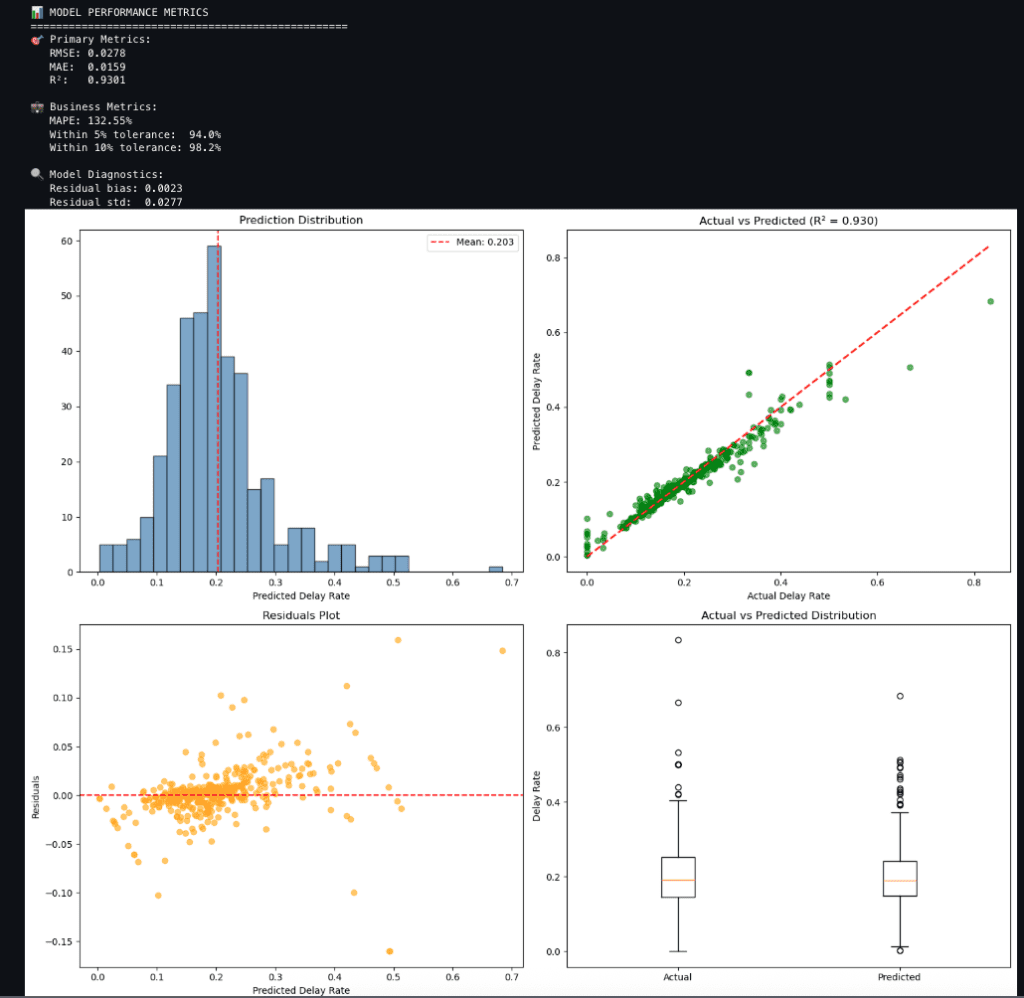Click the box above the Actual label
The height and width of the screenshot is (998, 1024).
coord(678,877)
